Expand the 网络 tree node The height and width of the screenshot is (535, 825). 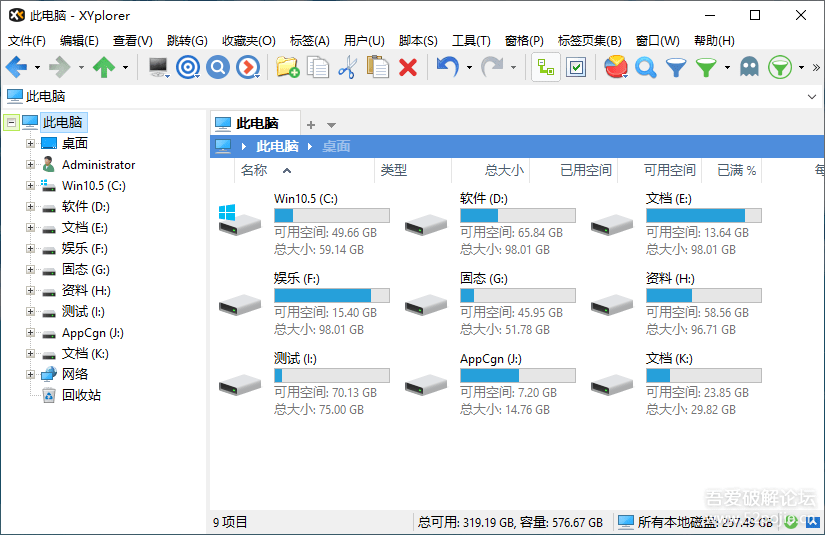31,375
